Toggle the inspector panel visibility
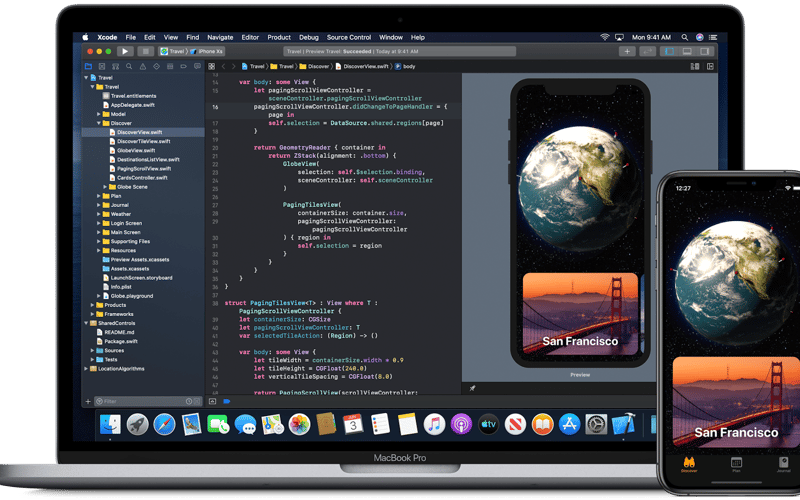The height and width of the screenshot is (500, 800). tap(705, 51)
